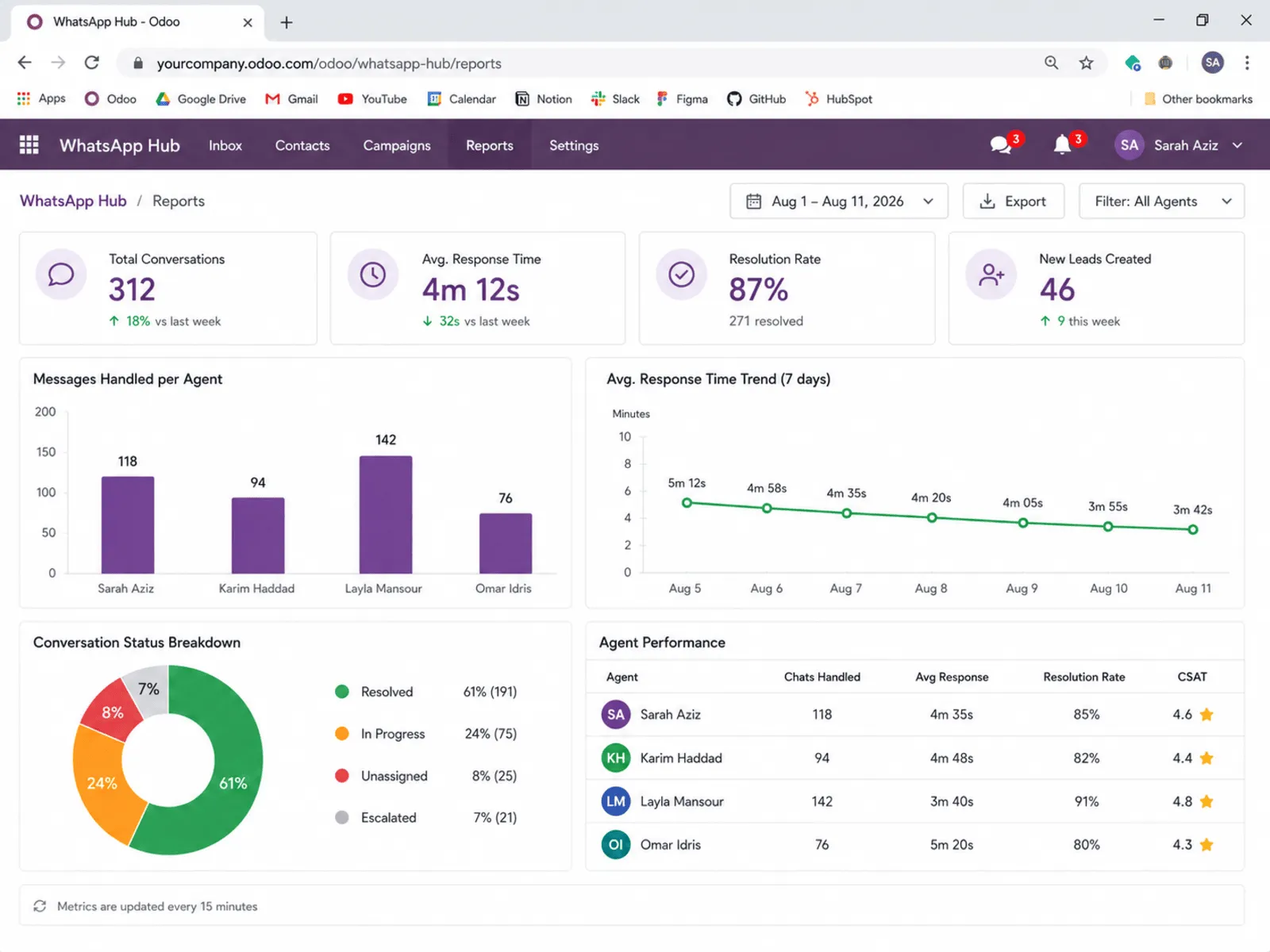Click the CSAT column header
The image size is (1270, 952).
(1192, 677)
